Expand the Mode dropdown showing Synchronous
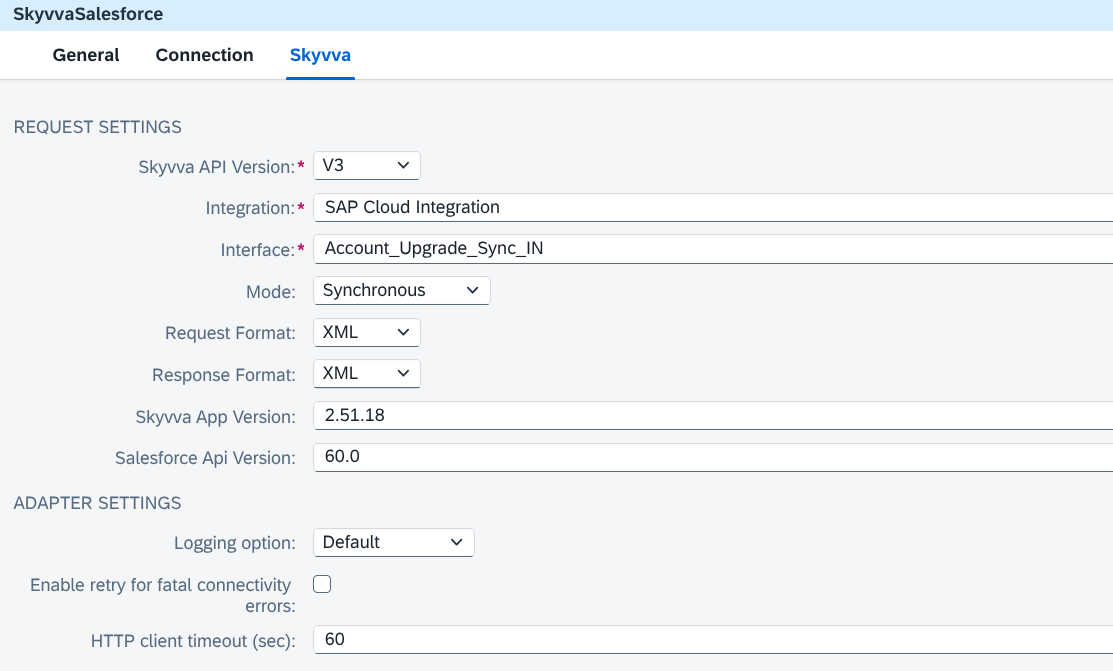Viewport: 1113px width, 671px height. point(402,290)
